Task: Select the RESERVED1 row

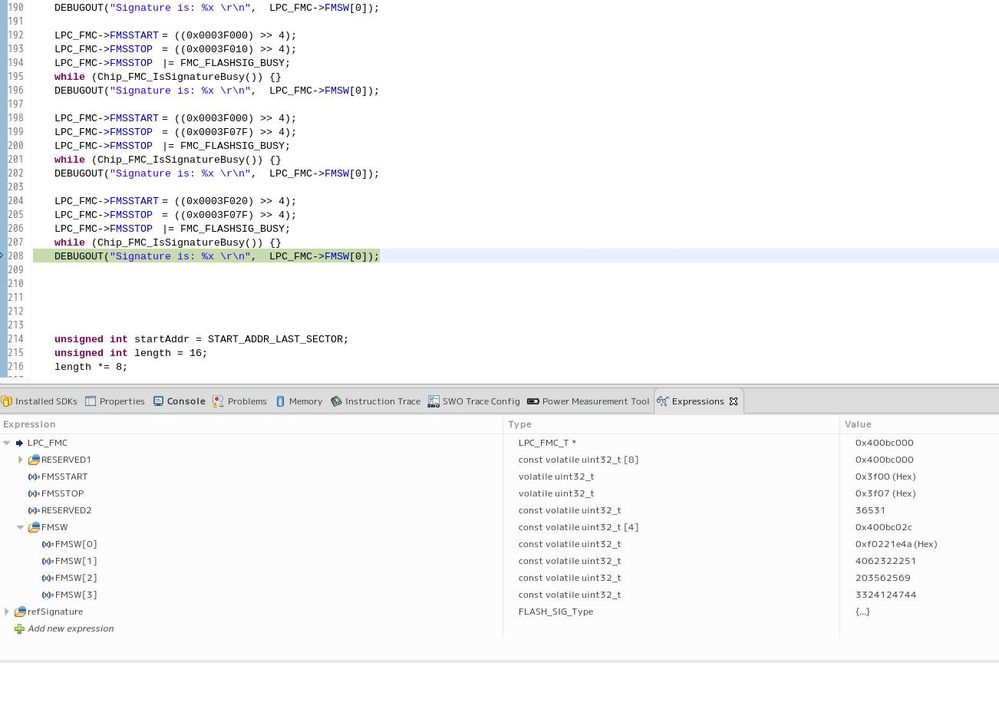Action: pos(500,459)
